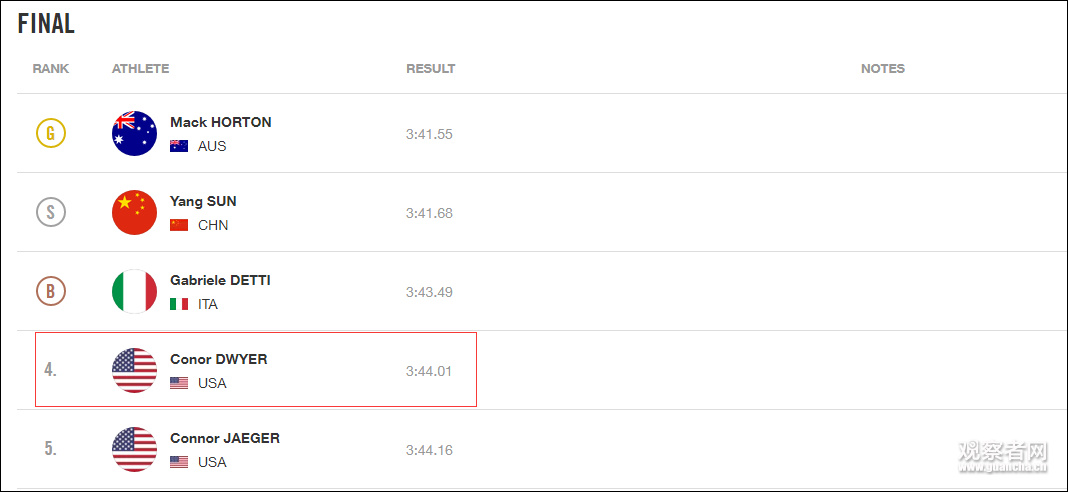
Task: Click the gold medal icon
Action: (51, 133)
